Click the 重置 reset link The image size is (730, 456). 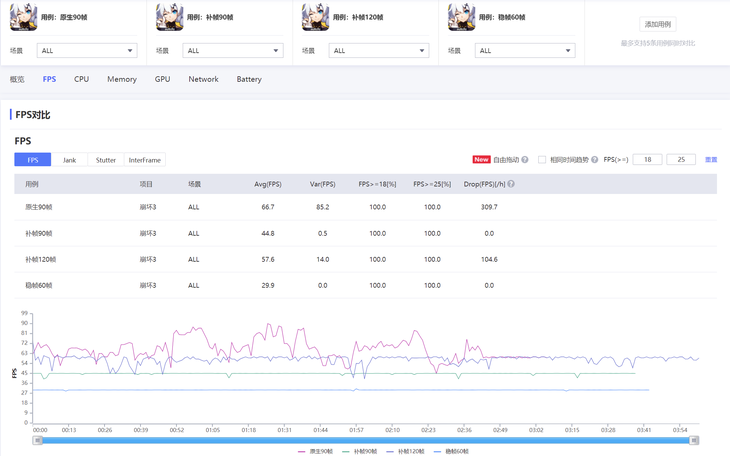[711, 160]
